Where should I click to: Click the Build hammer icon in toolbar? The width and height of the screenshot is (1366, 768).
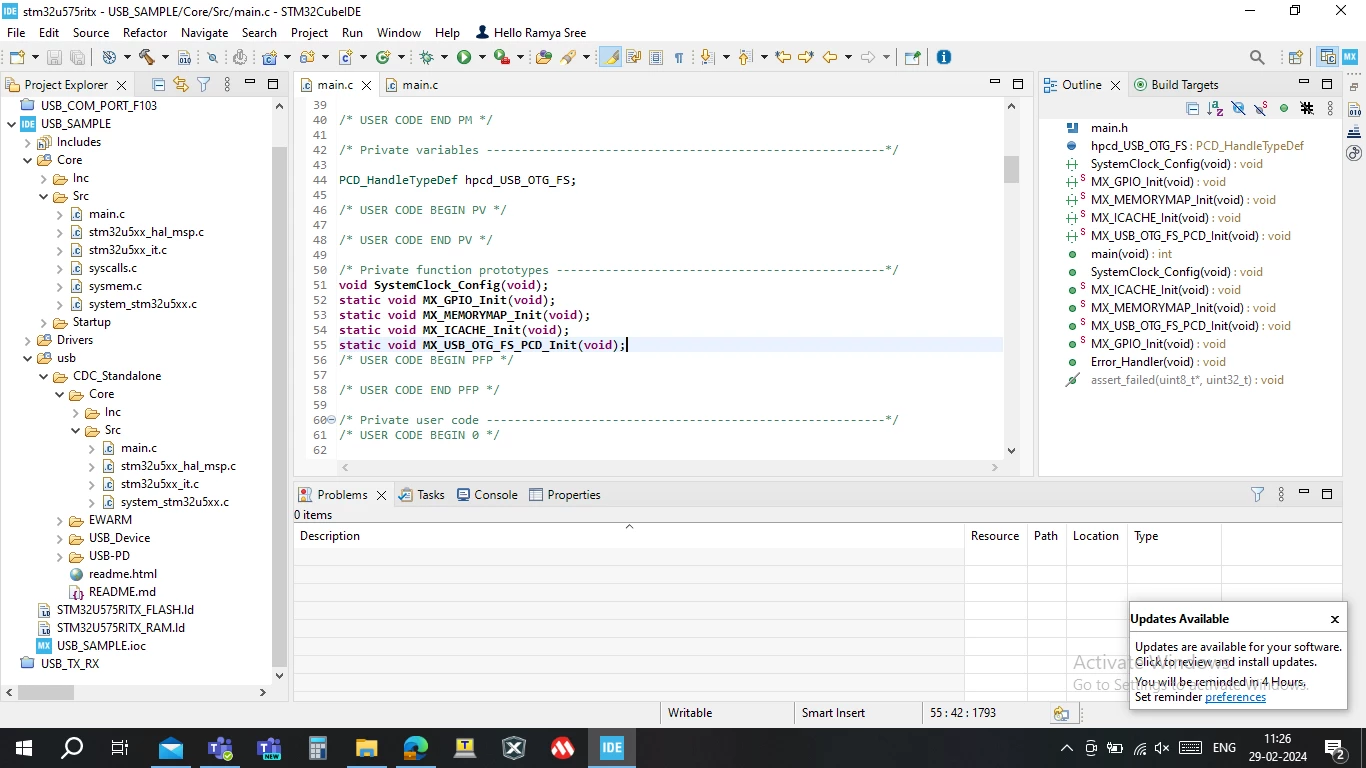coord(147,57)
